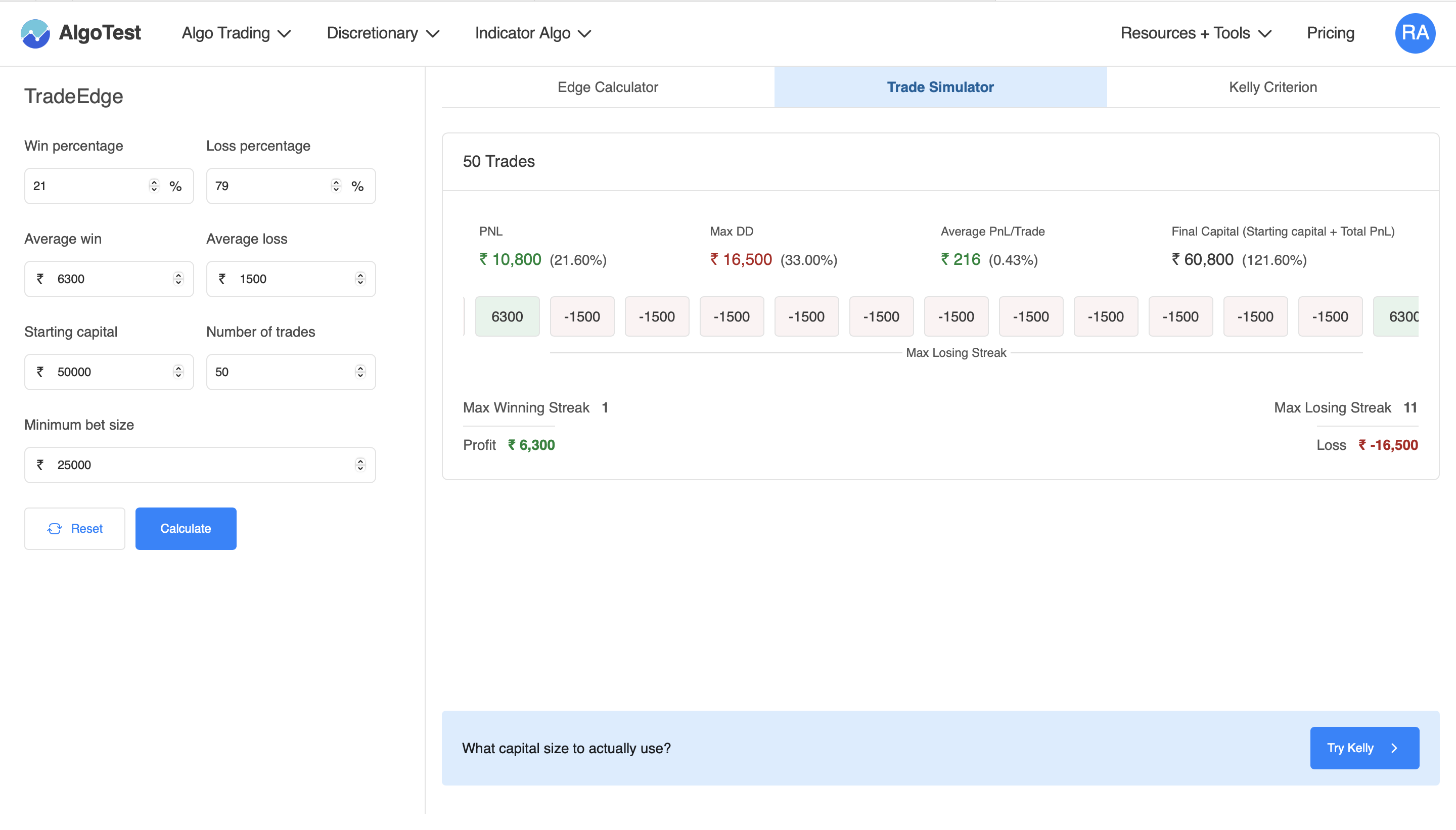
Task: Click the circular refresh icon beside Reset
Action: coord(55,528)
